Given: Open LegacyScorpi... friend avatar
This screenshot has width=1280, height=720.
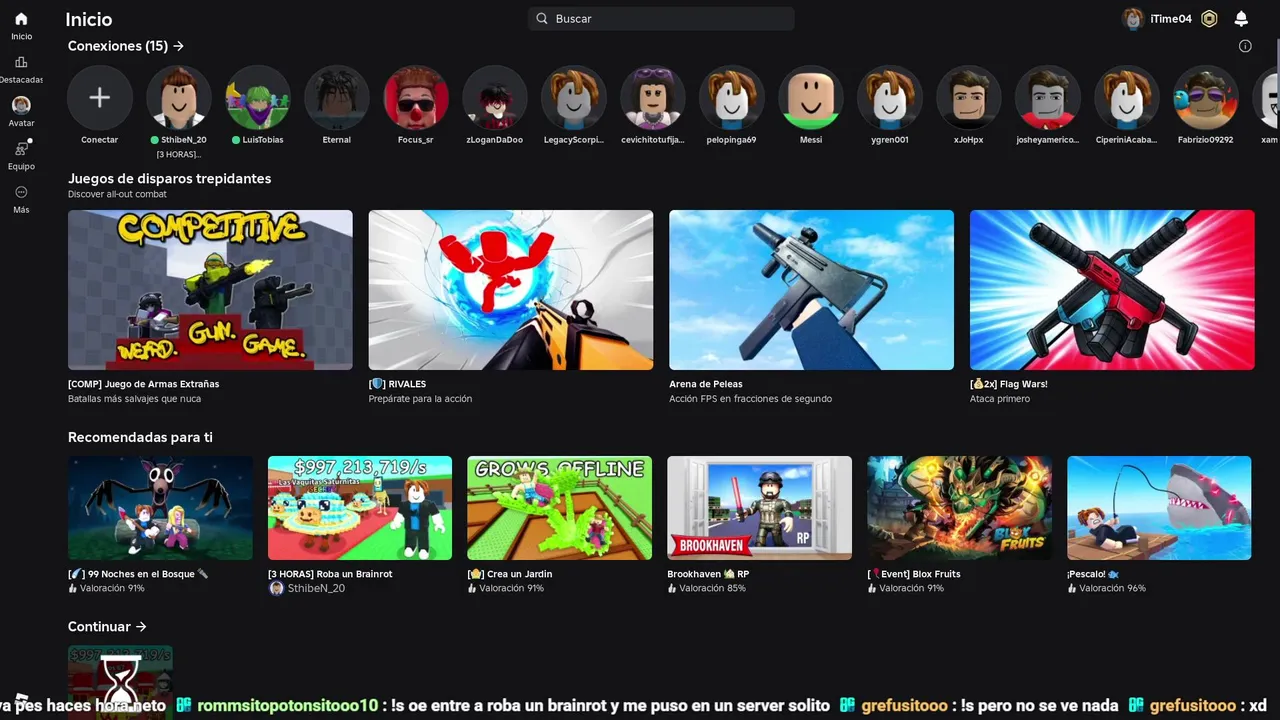Looking at the screenshot, I should [574, 98].
